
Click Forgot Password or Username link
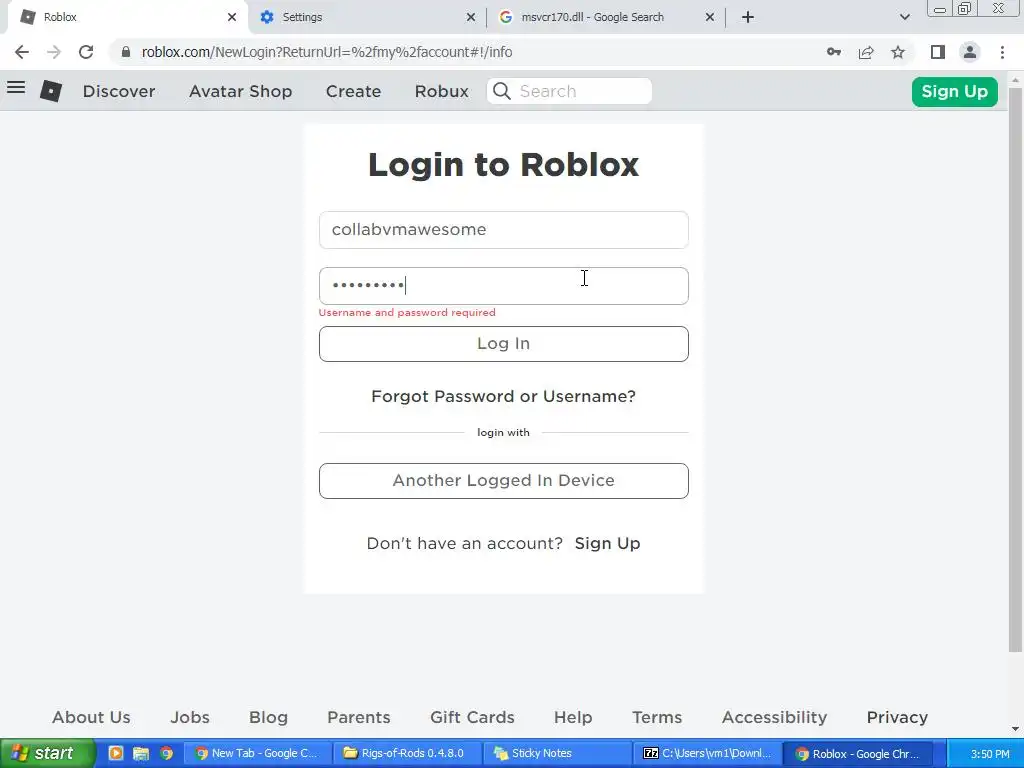[503, 396]
